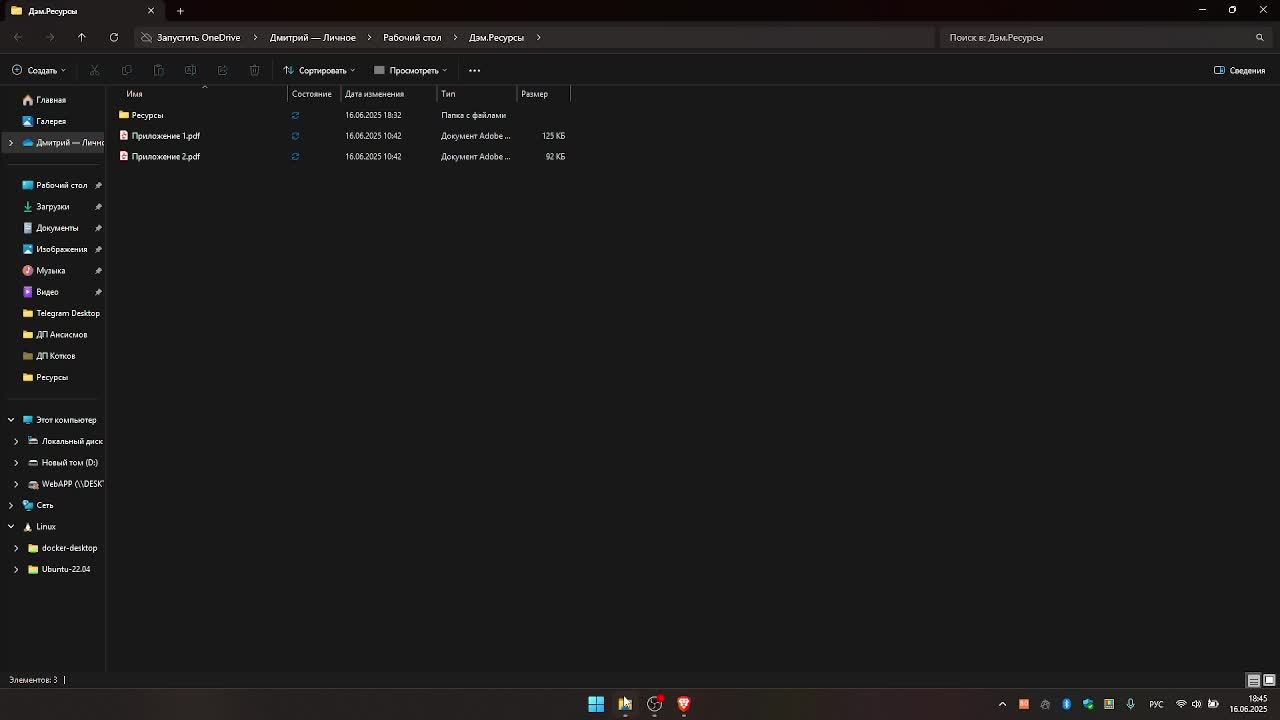1280x720 pixels.
Task: Click the РУС language indicator
Action: pos(1156,704)
